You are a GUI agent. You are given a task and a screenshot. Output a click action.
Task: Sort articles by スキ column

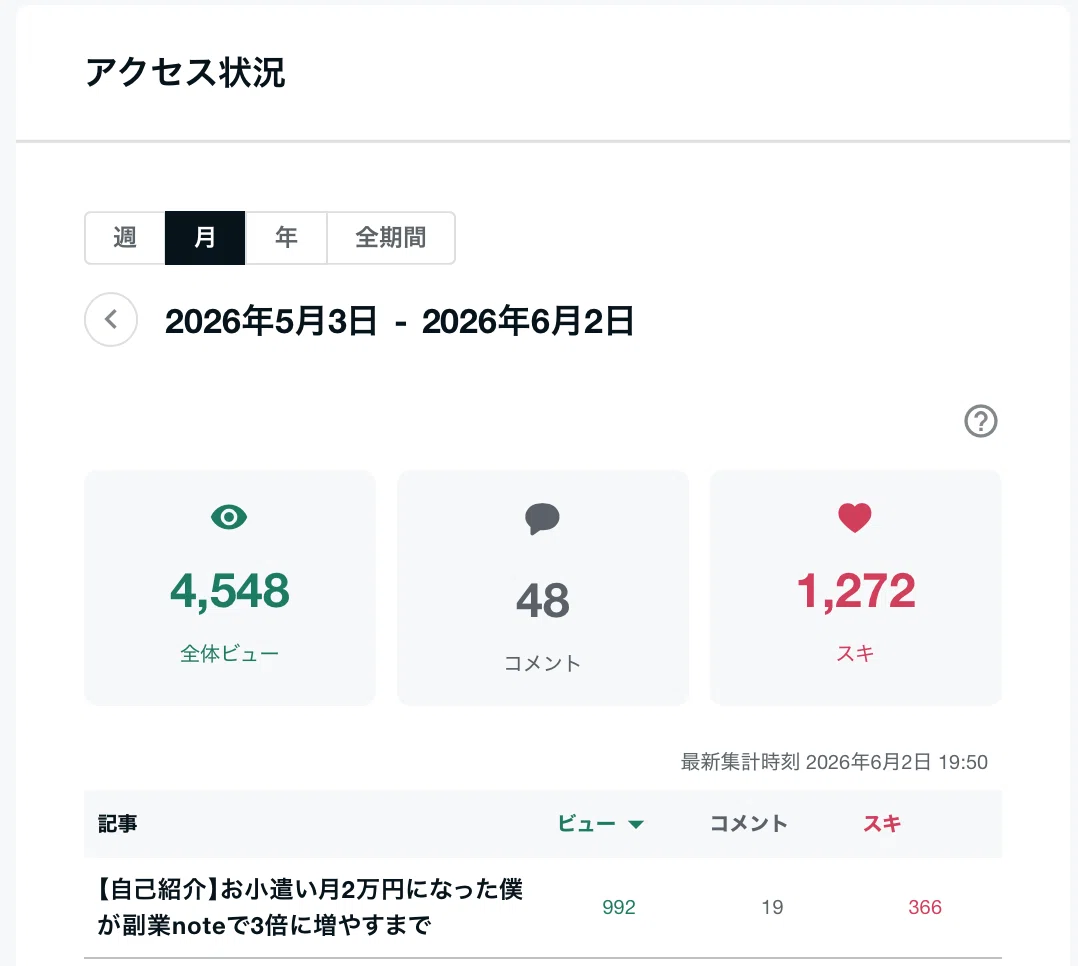(882, 824)
